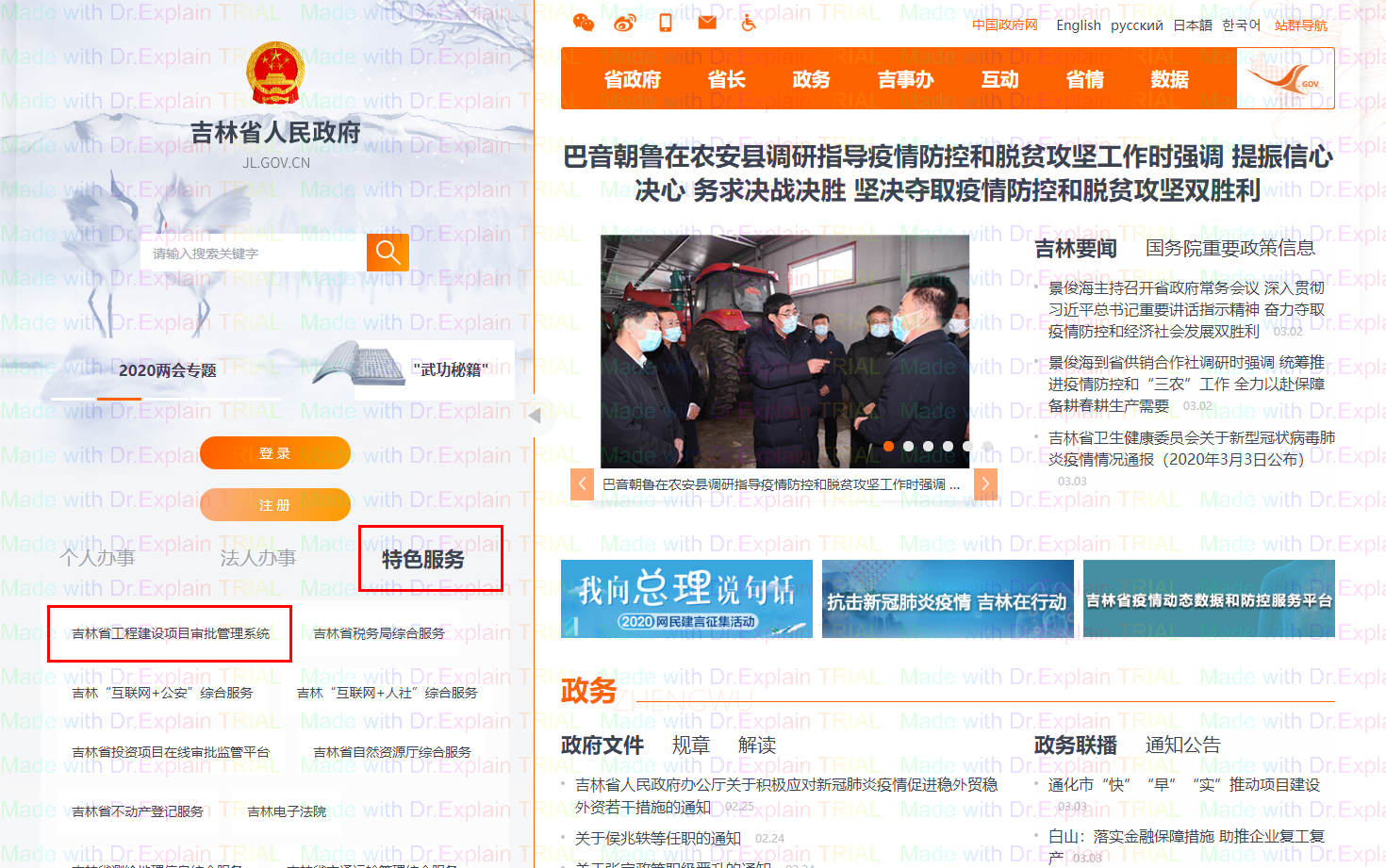Open 省长 navigation menu

click(727, 79)
